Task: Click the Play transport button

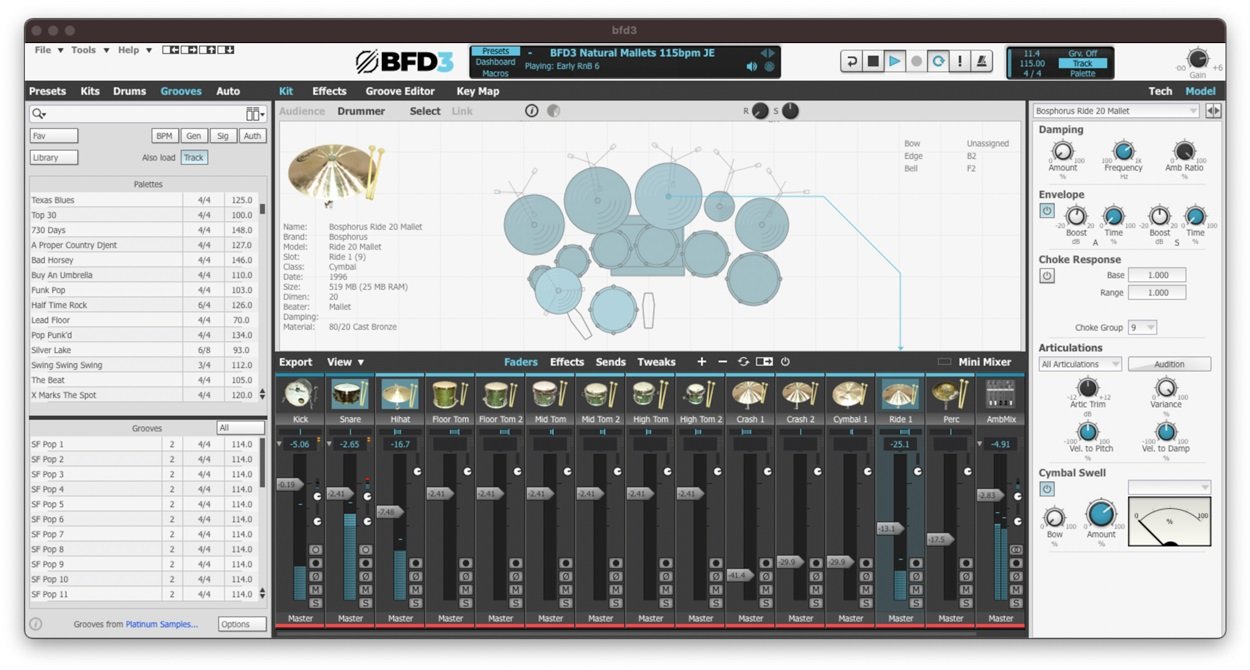Action: 895,61
